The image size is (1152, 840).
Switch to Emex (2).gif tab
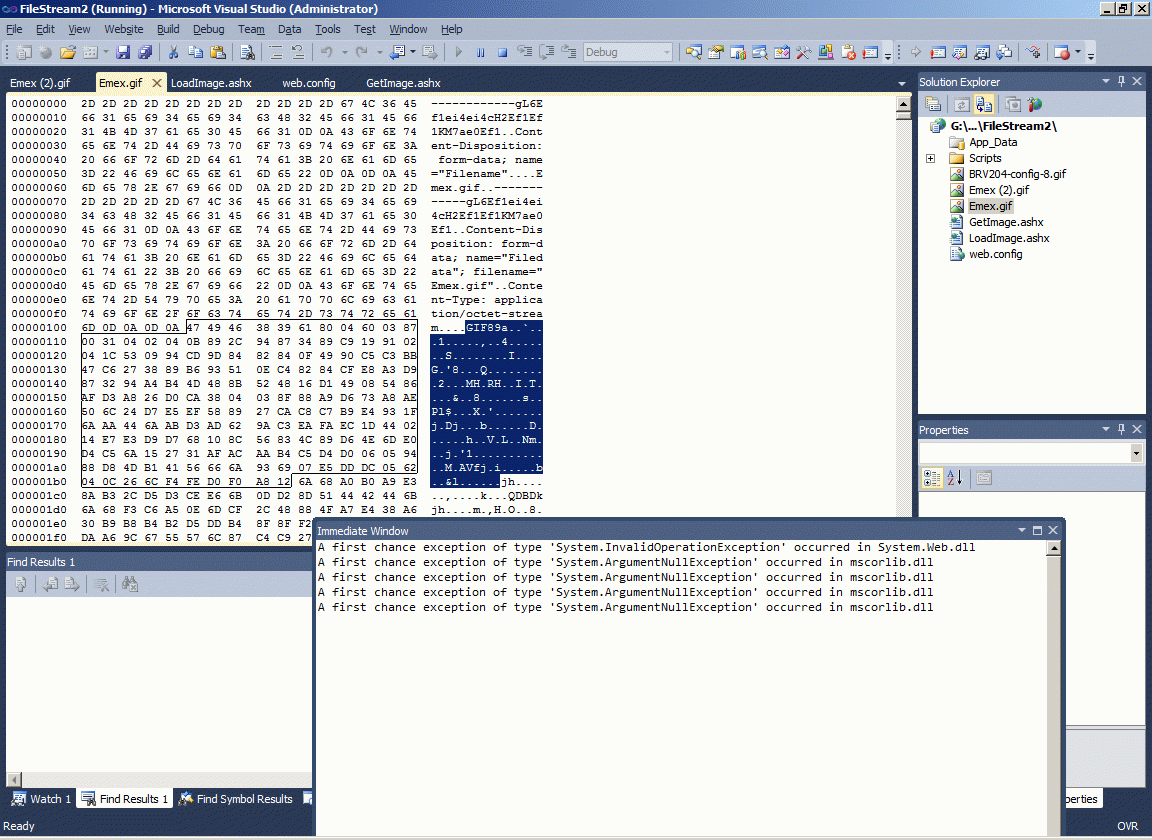point(40,83)
